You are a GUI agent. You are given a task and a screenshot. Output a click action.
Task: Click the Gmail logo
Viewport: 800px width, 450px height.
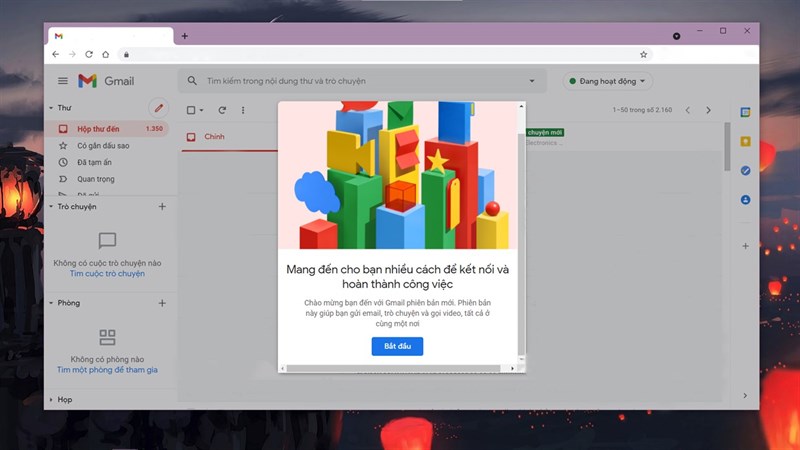click(106, 81)
